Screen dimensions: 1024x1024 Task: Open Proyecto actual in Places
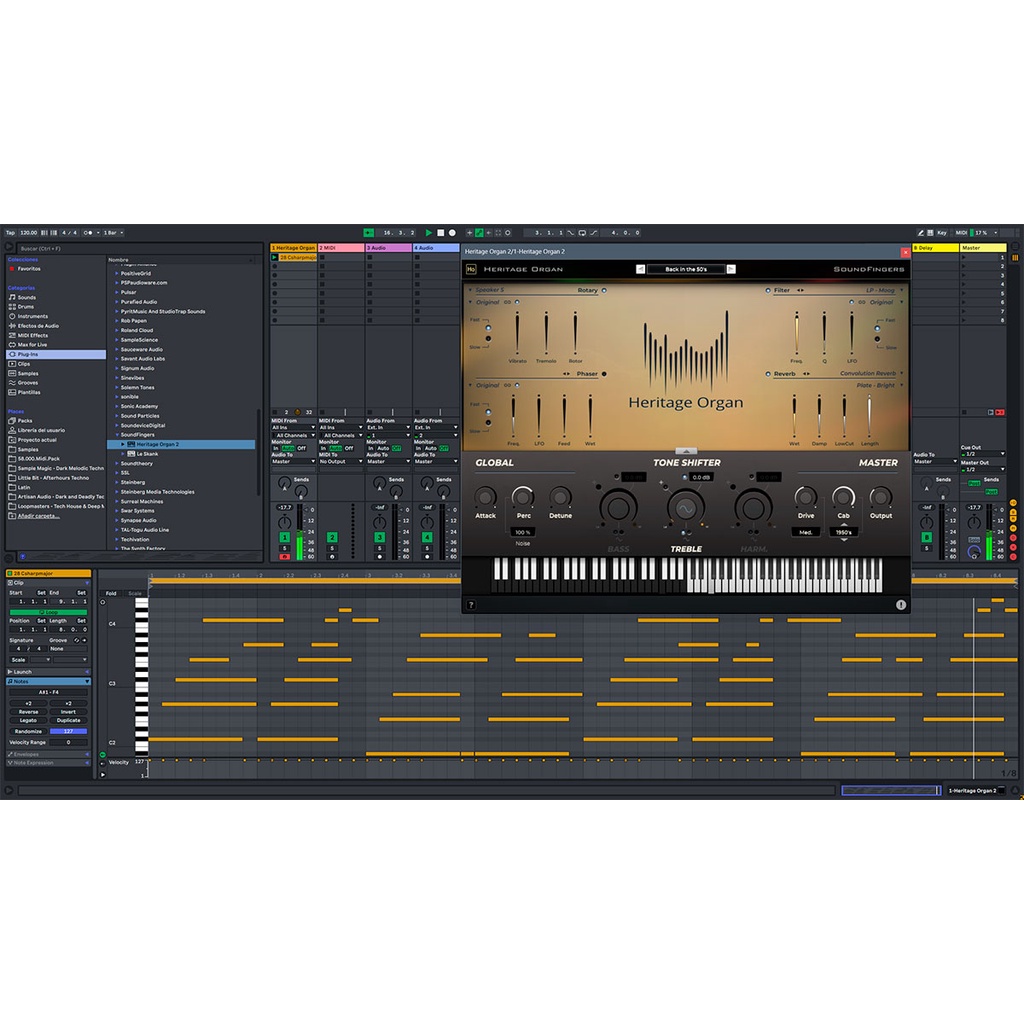[x=37, y=440]
